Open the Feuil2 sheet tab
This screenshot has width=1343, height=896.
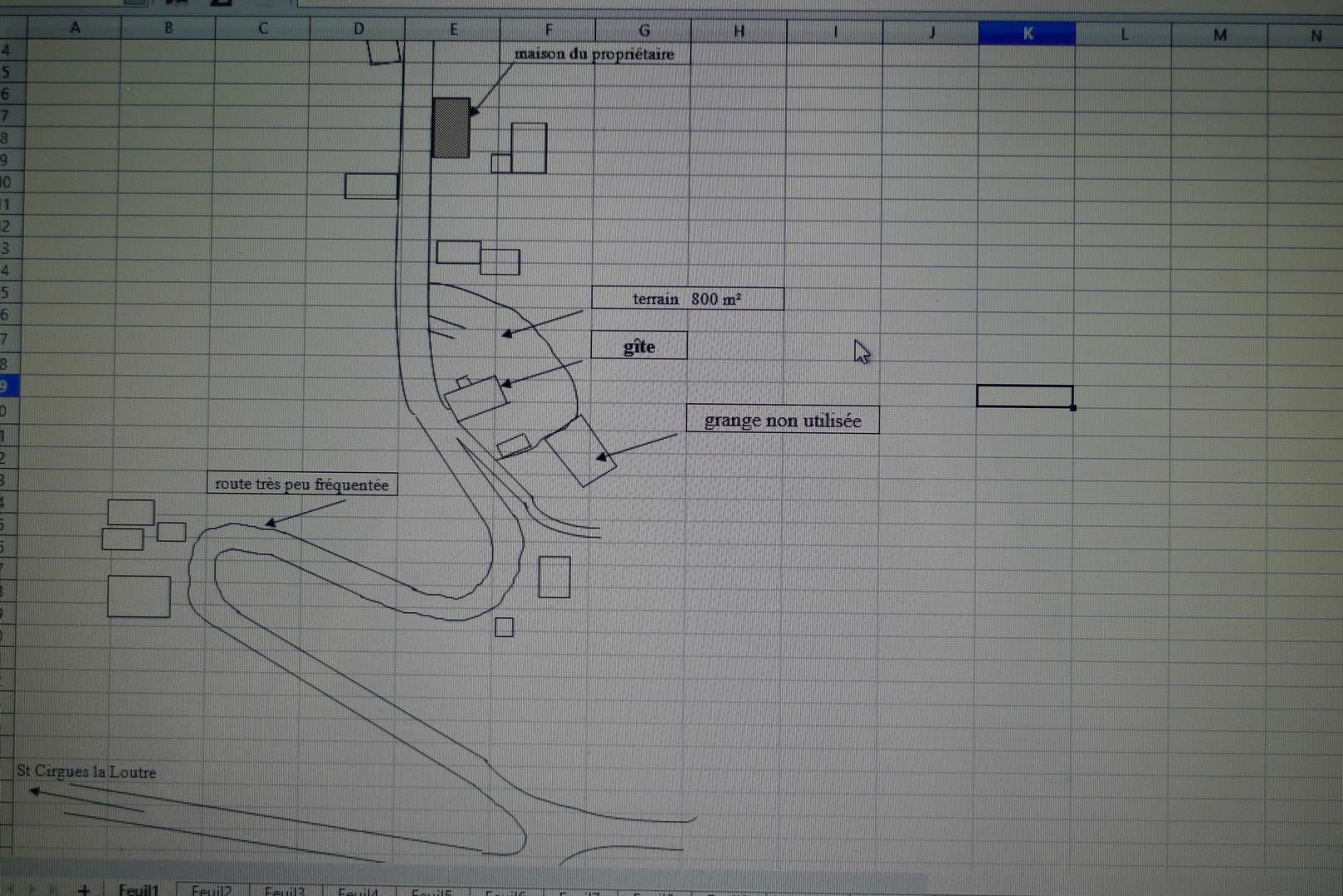click(x=211, y=890)
